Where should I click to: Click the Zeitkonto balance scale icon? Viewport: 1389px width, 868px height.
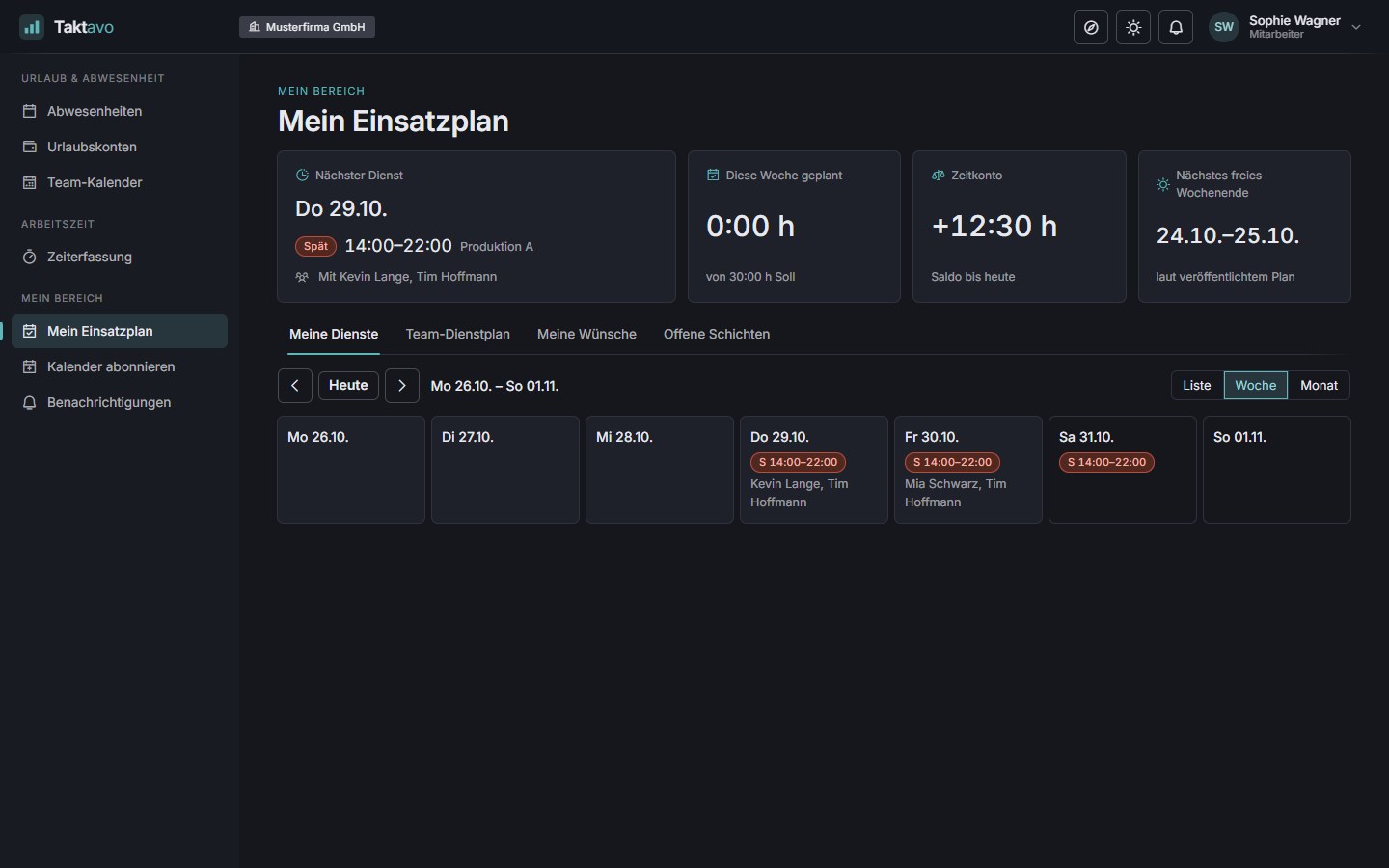938,176
